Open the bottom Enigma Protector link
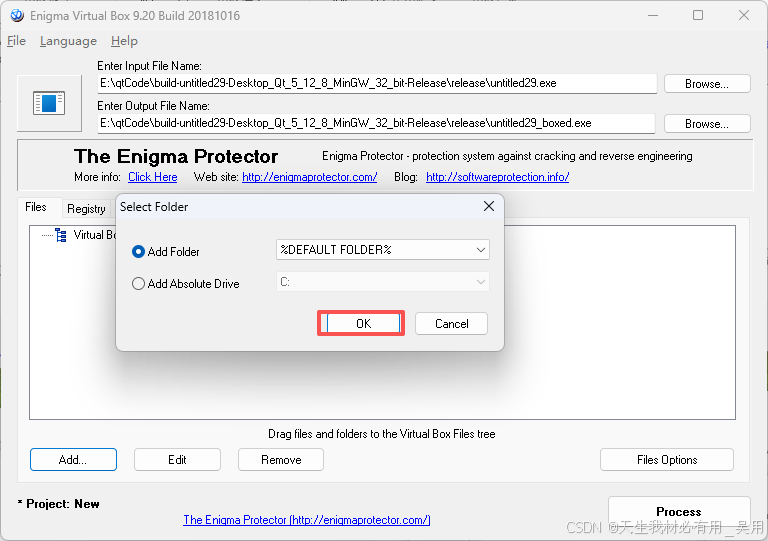768x541 pixels. pyautogui.click(x=307, y=520)
